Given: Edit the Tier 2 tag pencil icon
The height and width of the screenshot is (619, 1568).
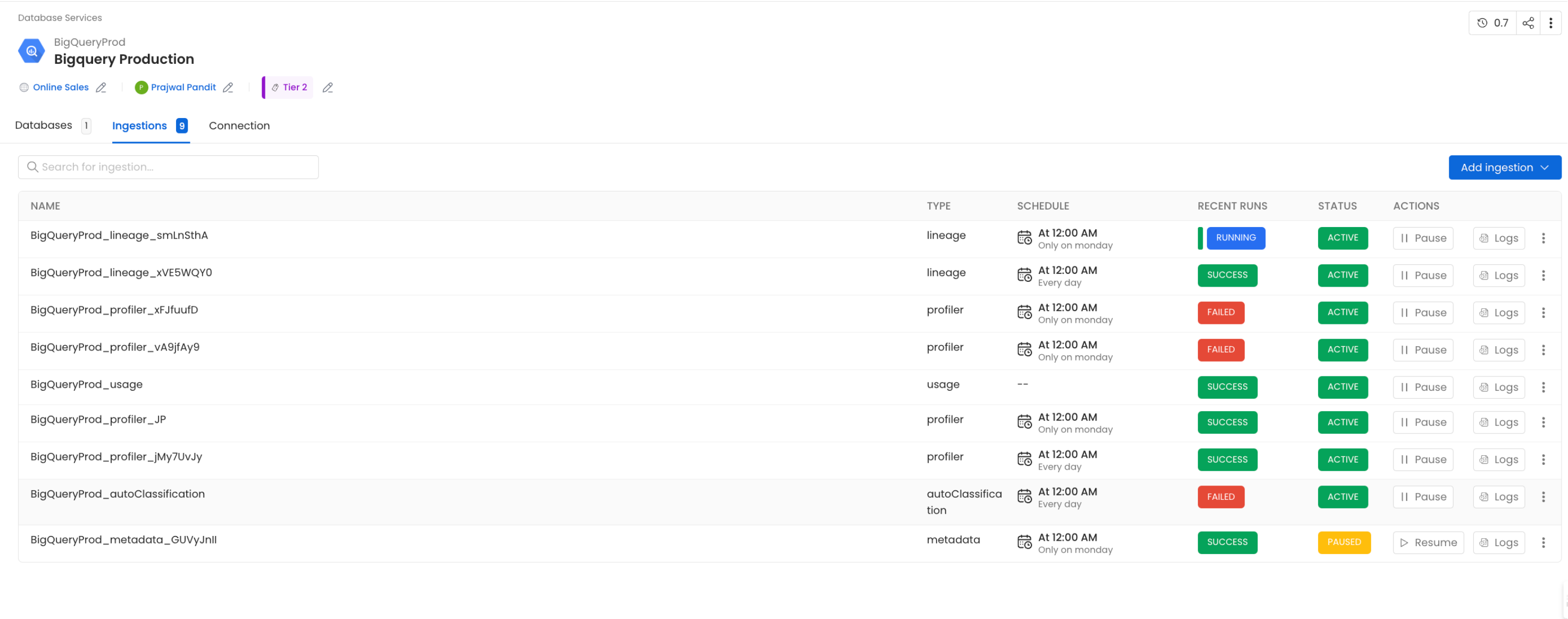Looking at the screenshot, I should [328, 88].
